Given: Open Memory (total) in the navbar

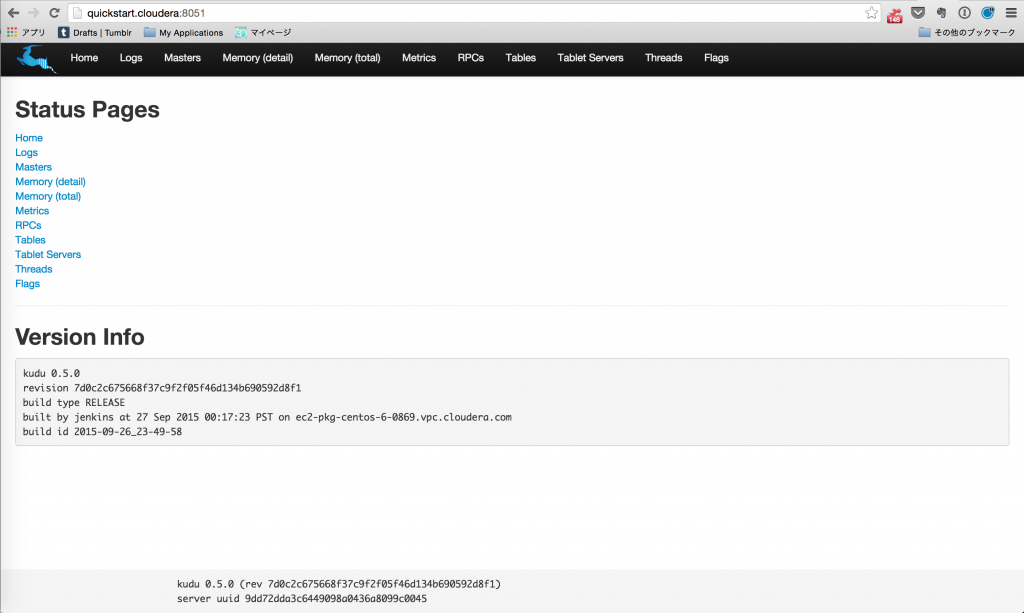Looking at the screenshot, I should pos(347,58).
